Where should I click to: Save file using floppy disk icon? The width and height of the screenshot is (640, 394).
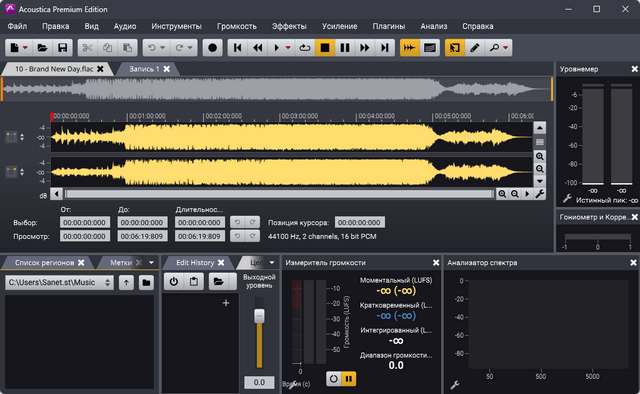point(62,48)
